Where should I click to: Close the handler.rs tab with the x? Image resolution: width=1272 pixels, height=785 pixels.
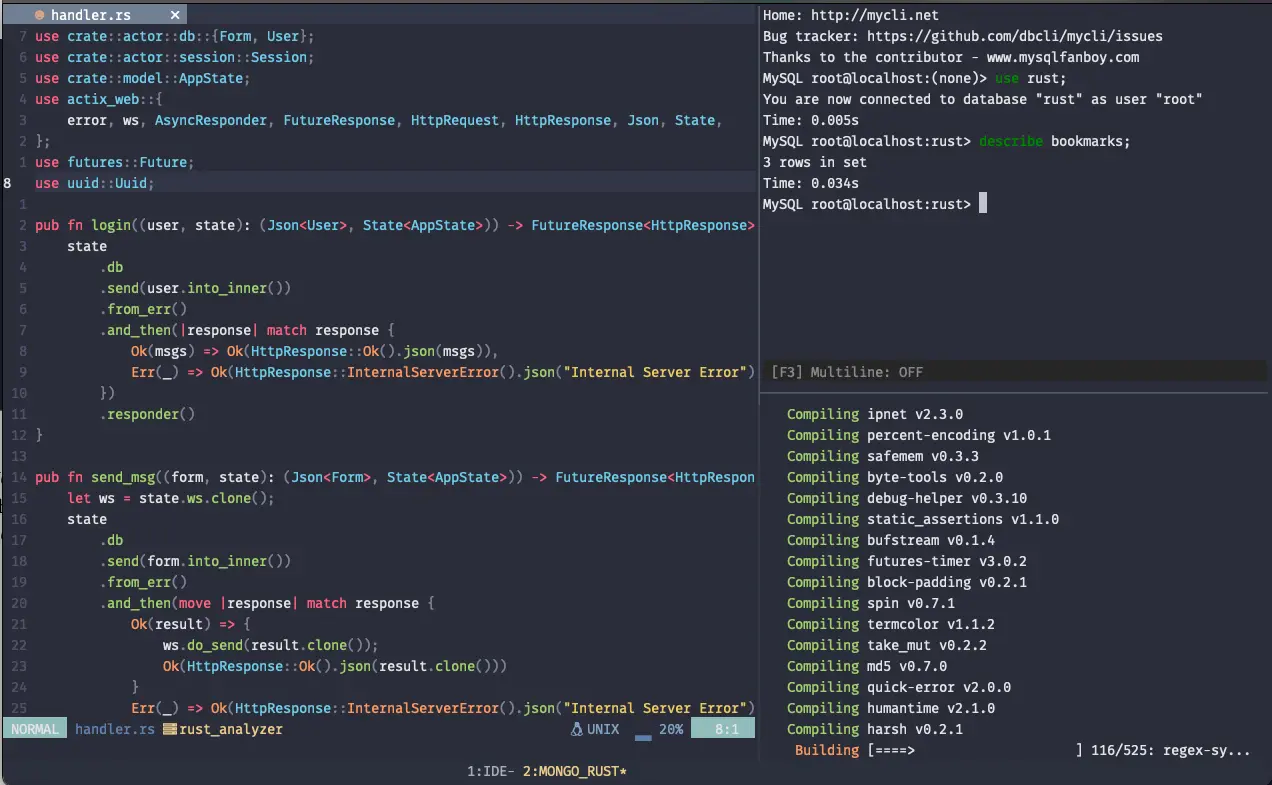coord(175,16)
